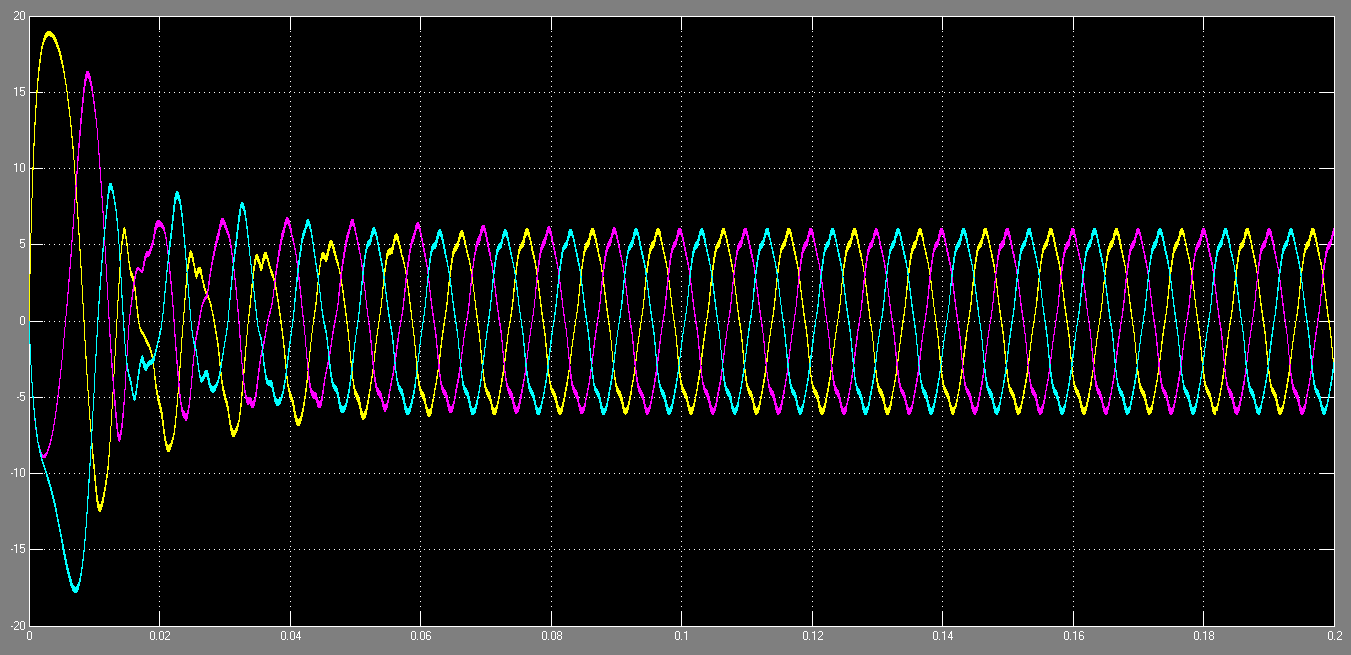This screenshot has width=1351, height=655.
Task: Click the yellow waveform's highest initial peak
Action: coord(49,33)
